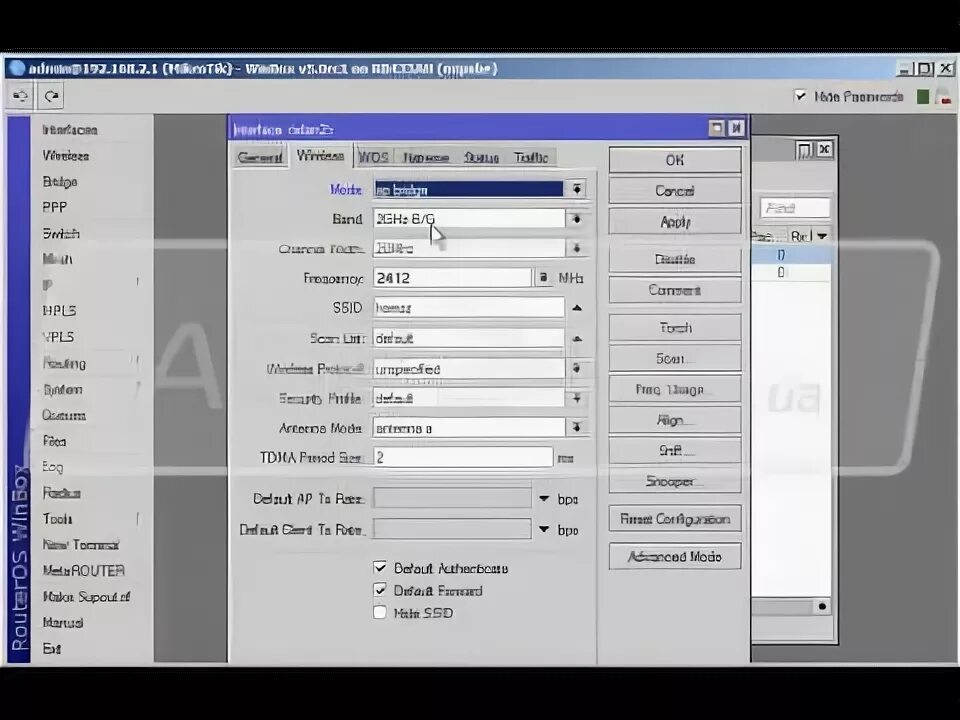Click the Advanced Mode button
The image size is (960, 720).
pos(675,557)
